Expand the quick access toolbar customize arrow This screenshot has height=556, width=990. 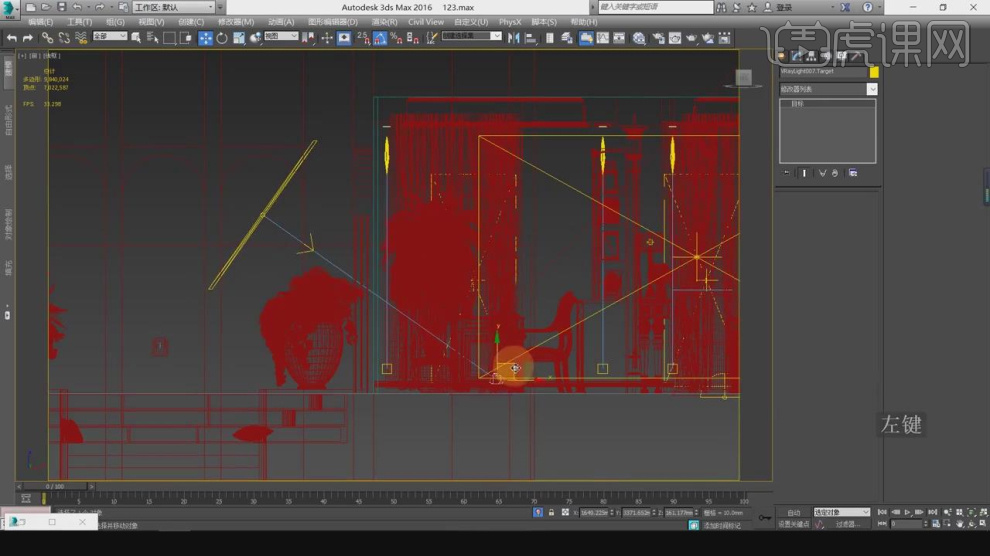pos(220,8)
